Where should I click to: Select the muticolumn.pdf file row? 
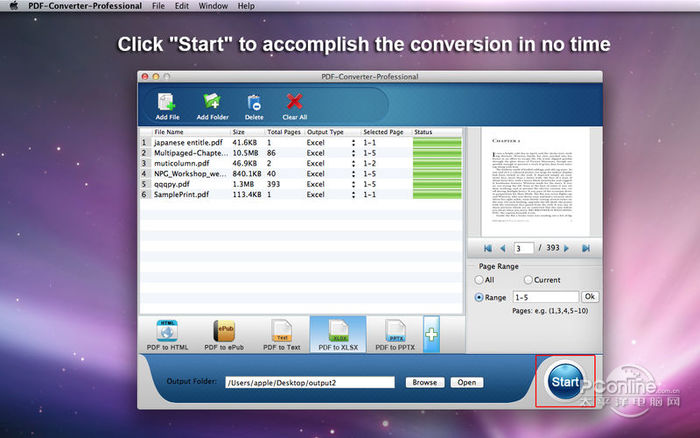[301, 163]
